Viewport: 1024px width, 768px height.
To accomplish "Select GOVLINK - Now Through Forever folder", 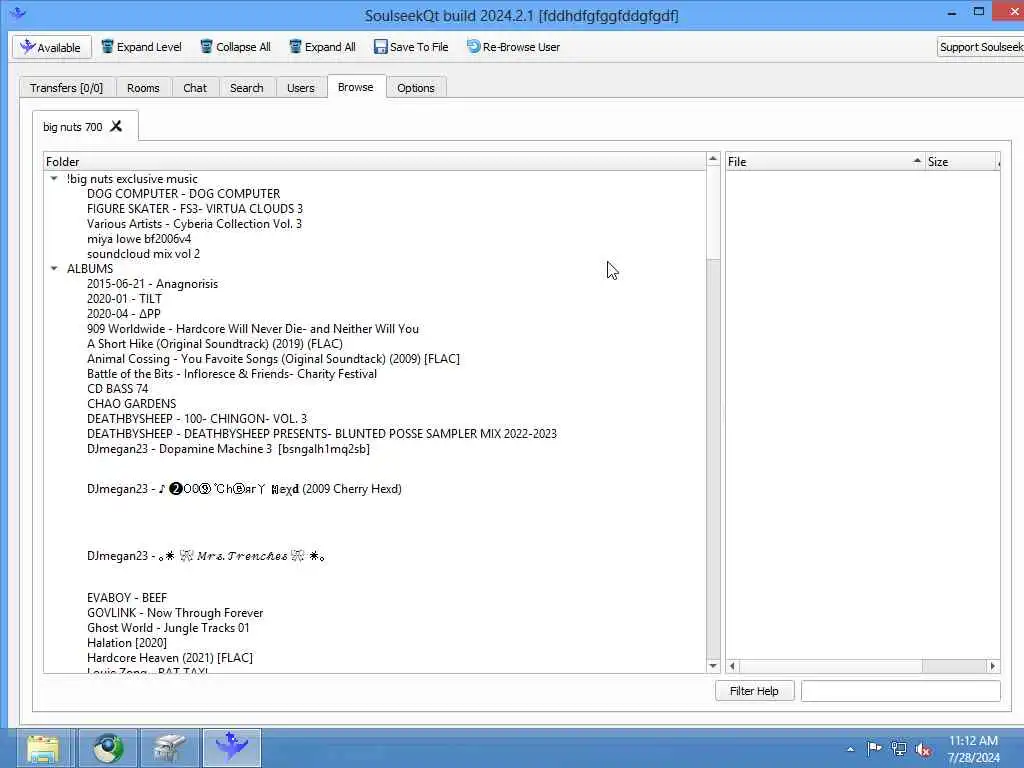I will 175,613.
